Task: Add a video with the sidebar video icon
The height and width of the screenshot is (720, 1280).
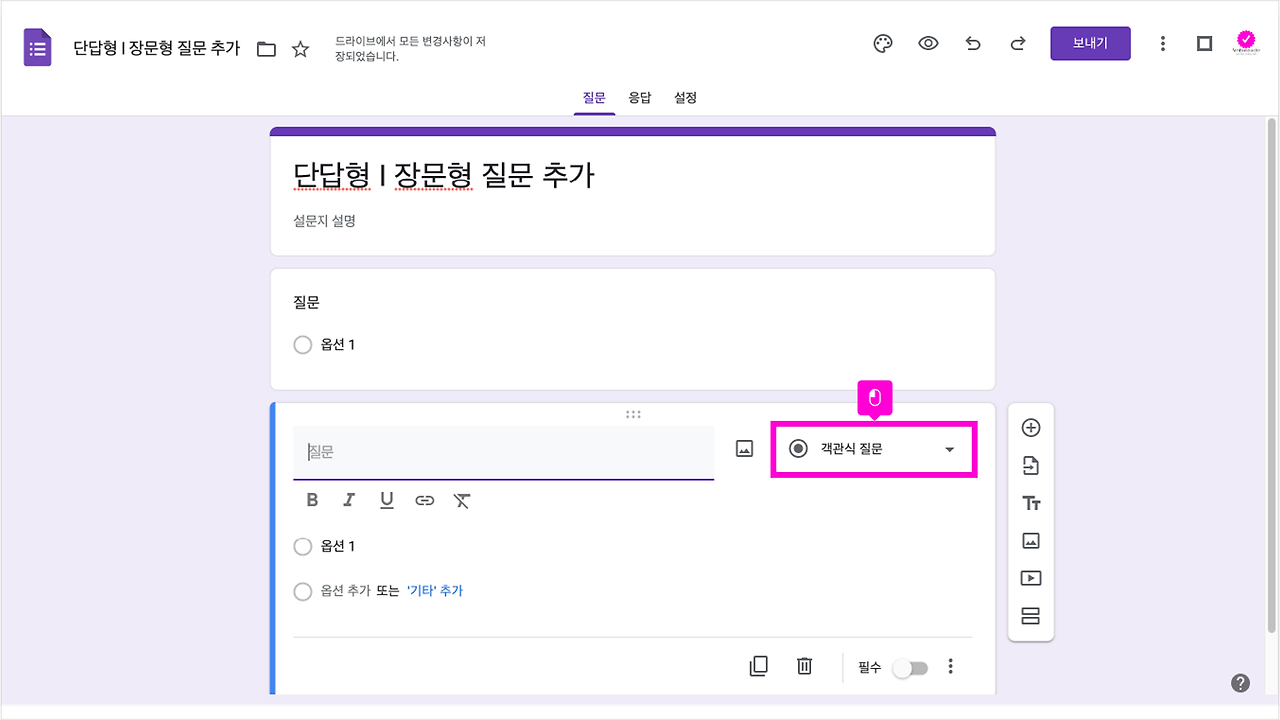Action: 1030,577
